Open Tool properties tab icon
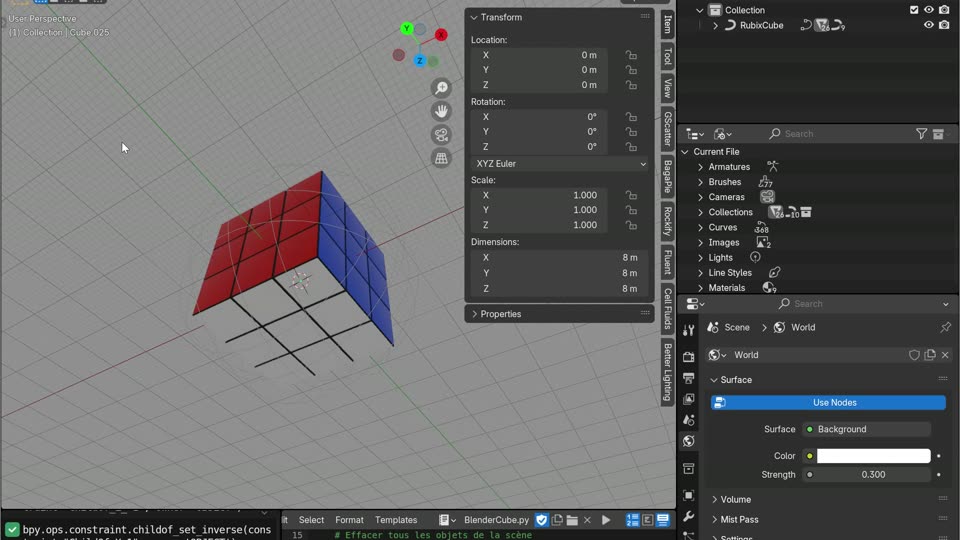960x540 pixels. point(689,330)
